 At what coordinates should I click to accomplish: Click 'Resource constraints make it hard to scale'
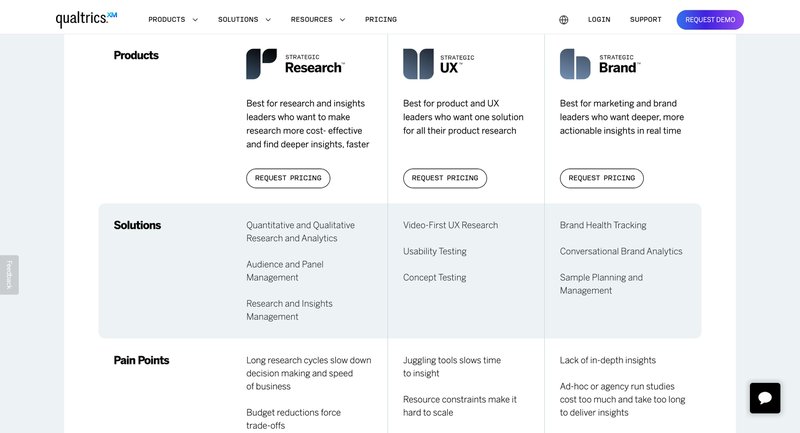click(x=460, y=406)
